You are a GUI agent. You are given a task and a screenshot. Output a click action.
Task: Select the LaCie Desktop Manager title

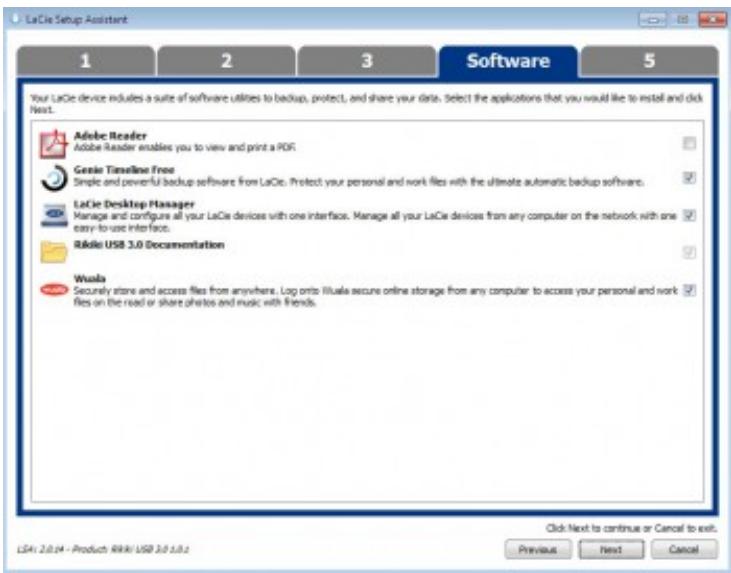[134, 204]
